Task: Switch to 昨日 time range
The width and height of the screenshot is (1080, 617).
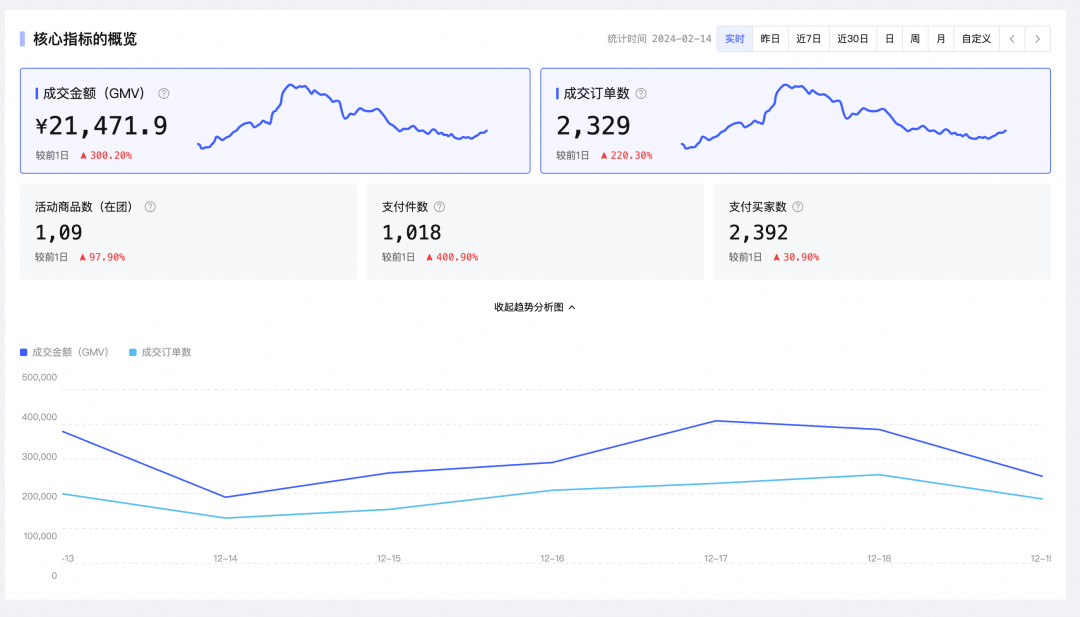Action: (770, 39)
